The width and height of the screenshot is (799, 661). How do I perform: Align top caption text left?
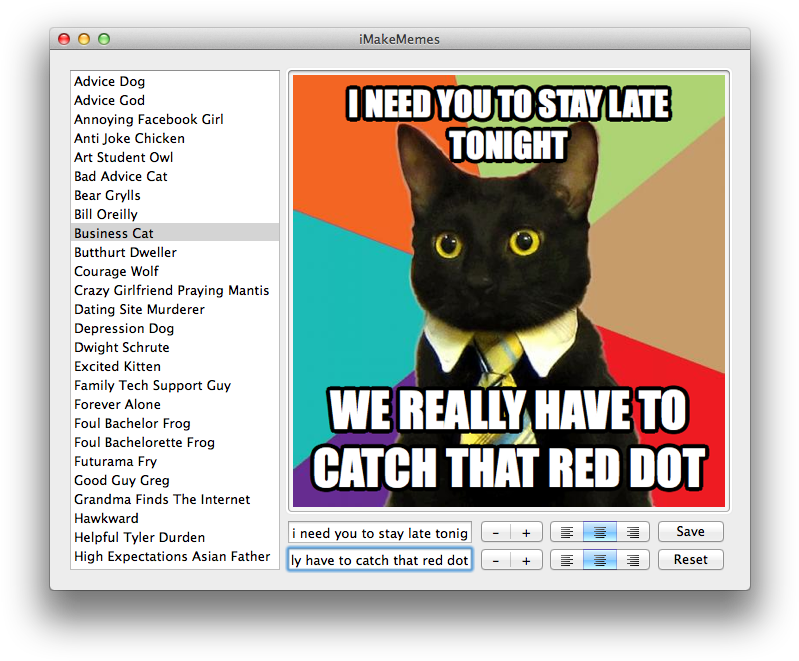coord(567,532)
